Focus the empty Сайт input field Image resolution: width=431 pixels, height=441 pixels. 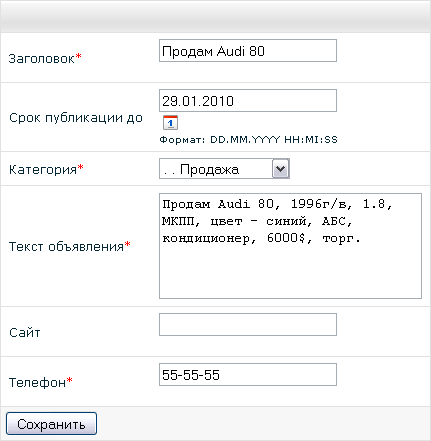point(248,324)
